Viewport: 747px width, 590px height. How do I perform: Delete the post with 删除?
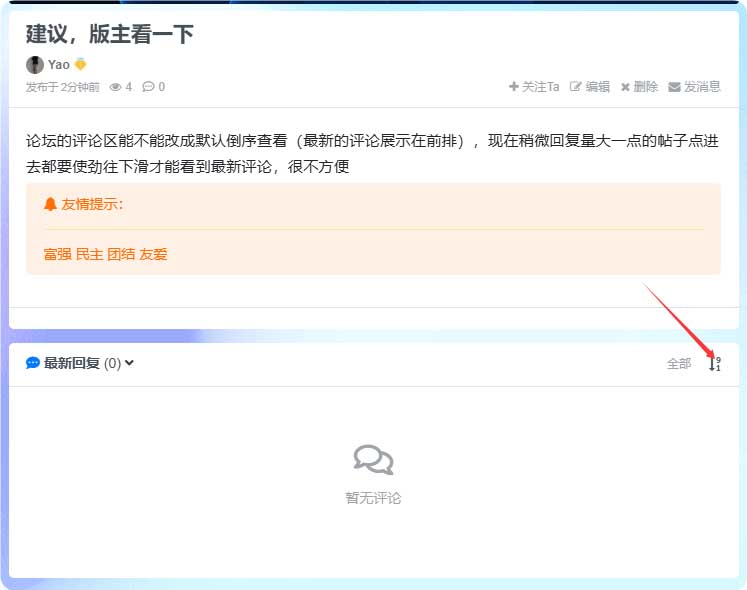[639, 87]
